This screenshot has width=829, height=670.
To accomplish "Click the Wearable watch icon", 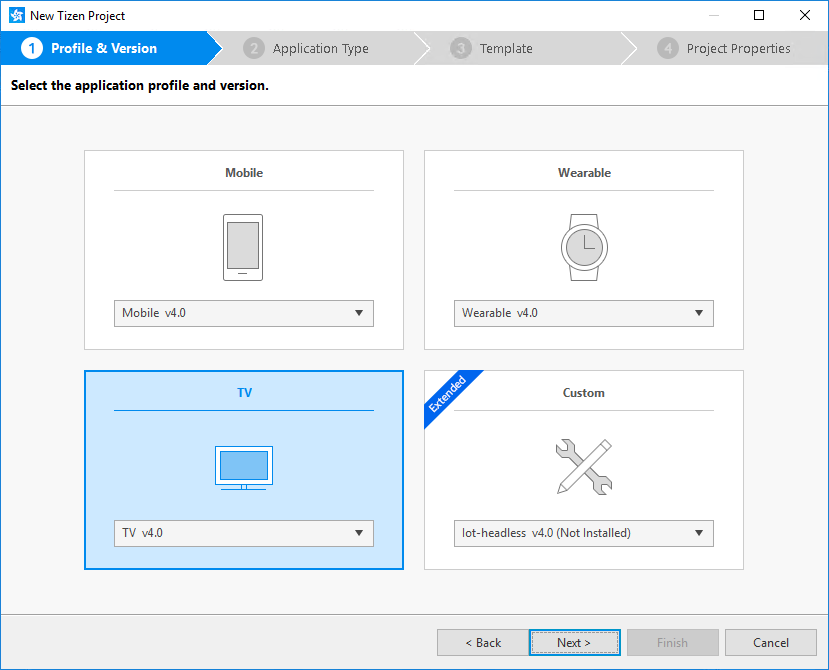I will (583, 246).
